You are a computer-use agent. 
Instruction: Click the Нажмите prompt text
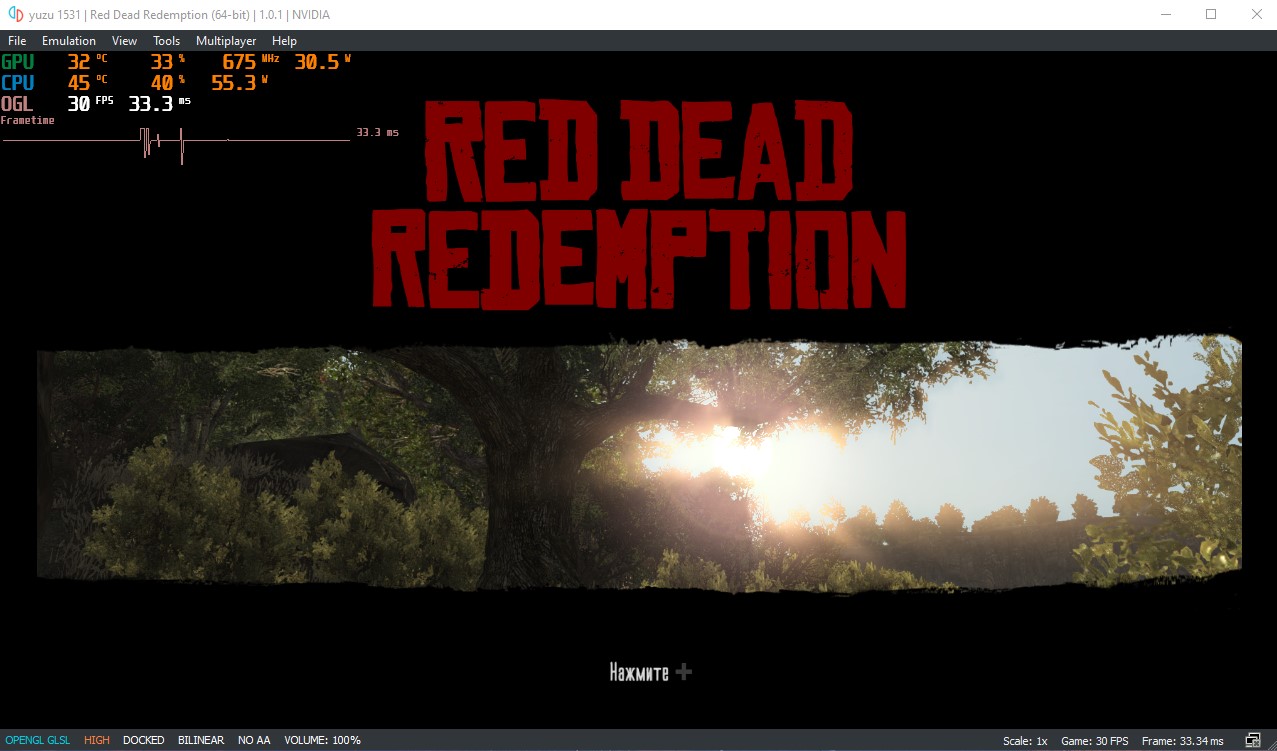coord(639,672)
